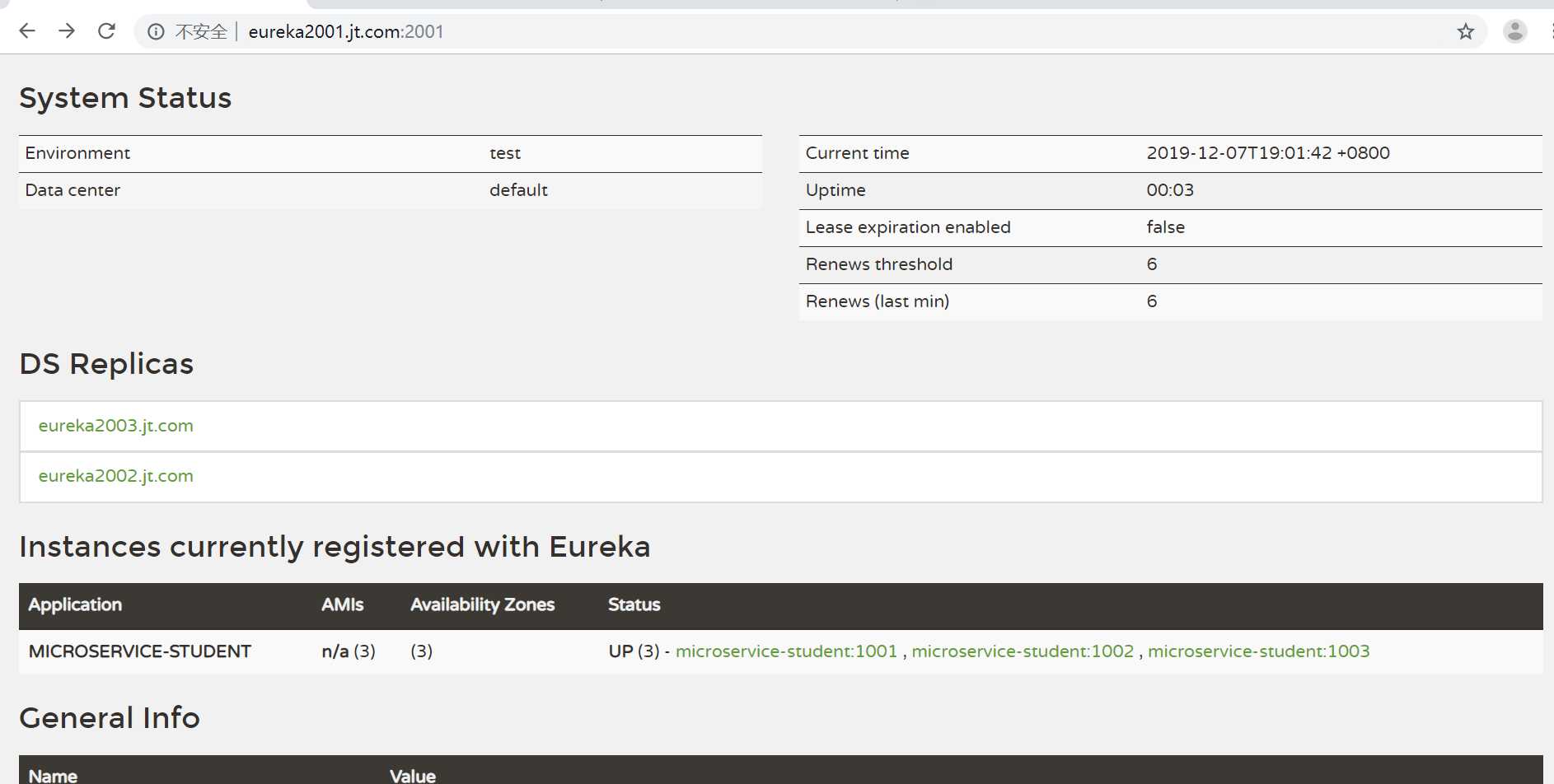
Task: Click the Data center label
Action: pyautogui.click(x=73, y=190)
